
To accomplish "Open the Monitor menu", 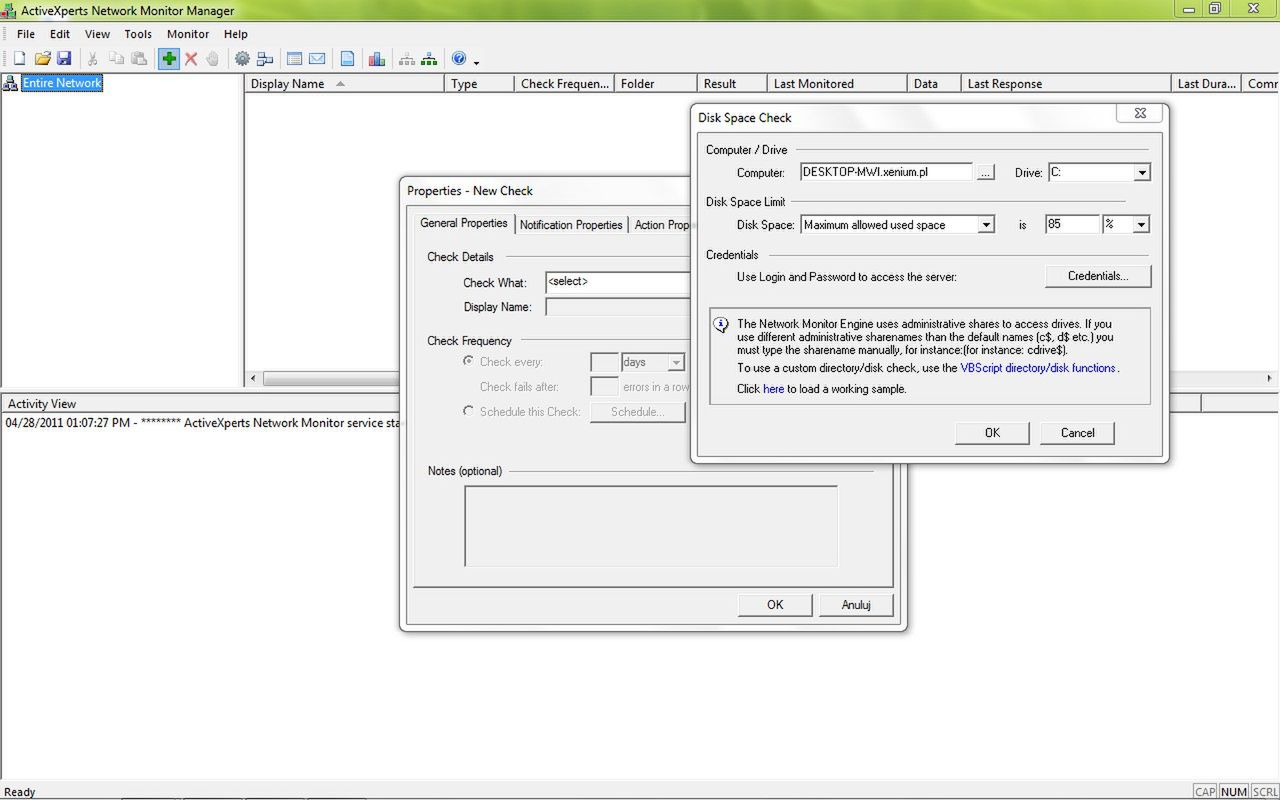I will click(x=188, y=34).
